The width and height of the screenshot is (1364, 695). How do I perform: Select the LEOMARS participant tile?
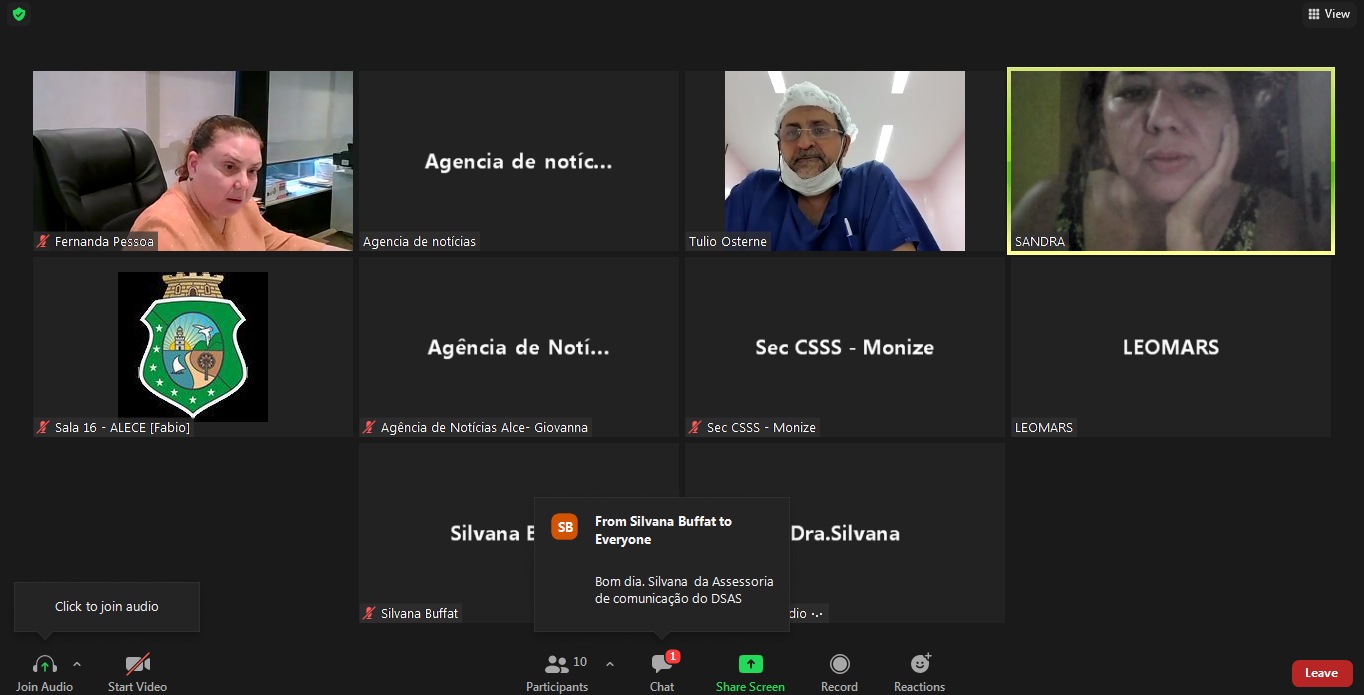click(x=1170, y=347)
